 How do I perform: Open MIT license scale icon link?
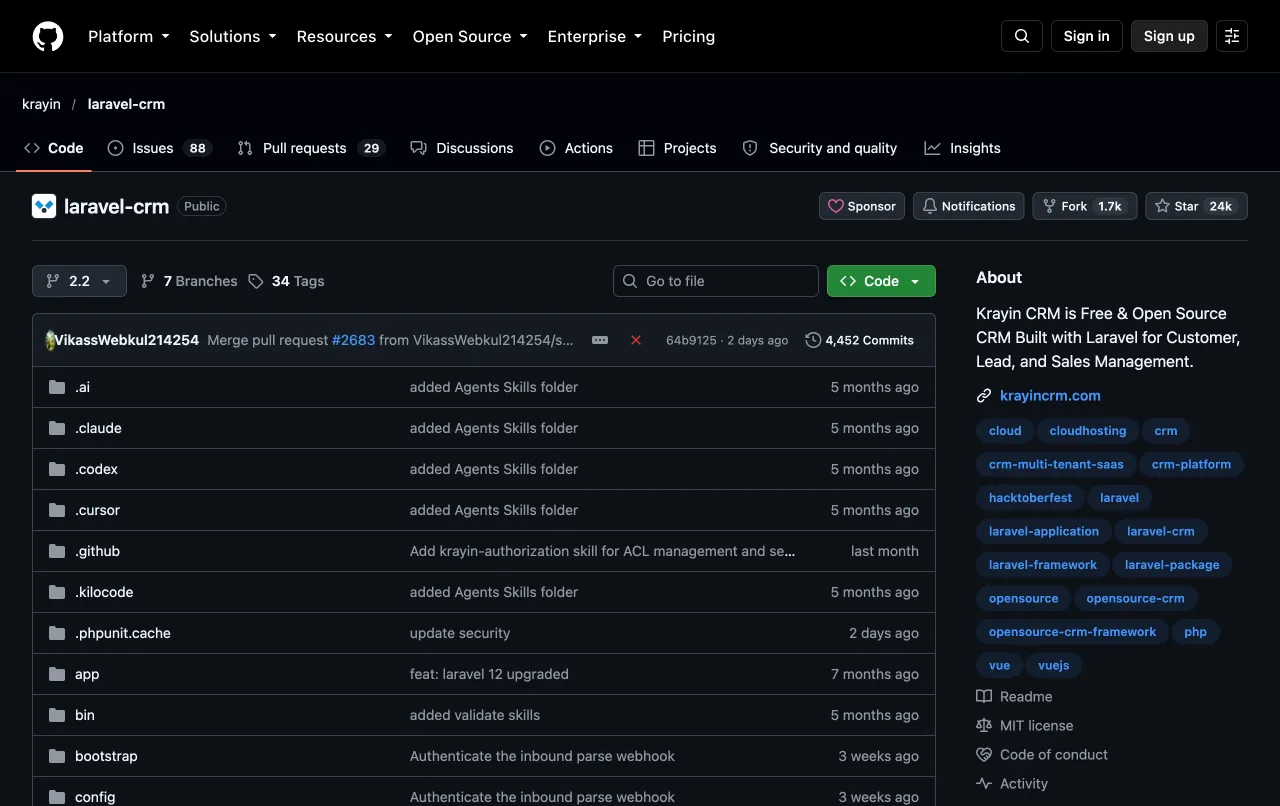pos(1024,725)
